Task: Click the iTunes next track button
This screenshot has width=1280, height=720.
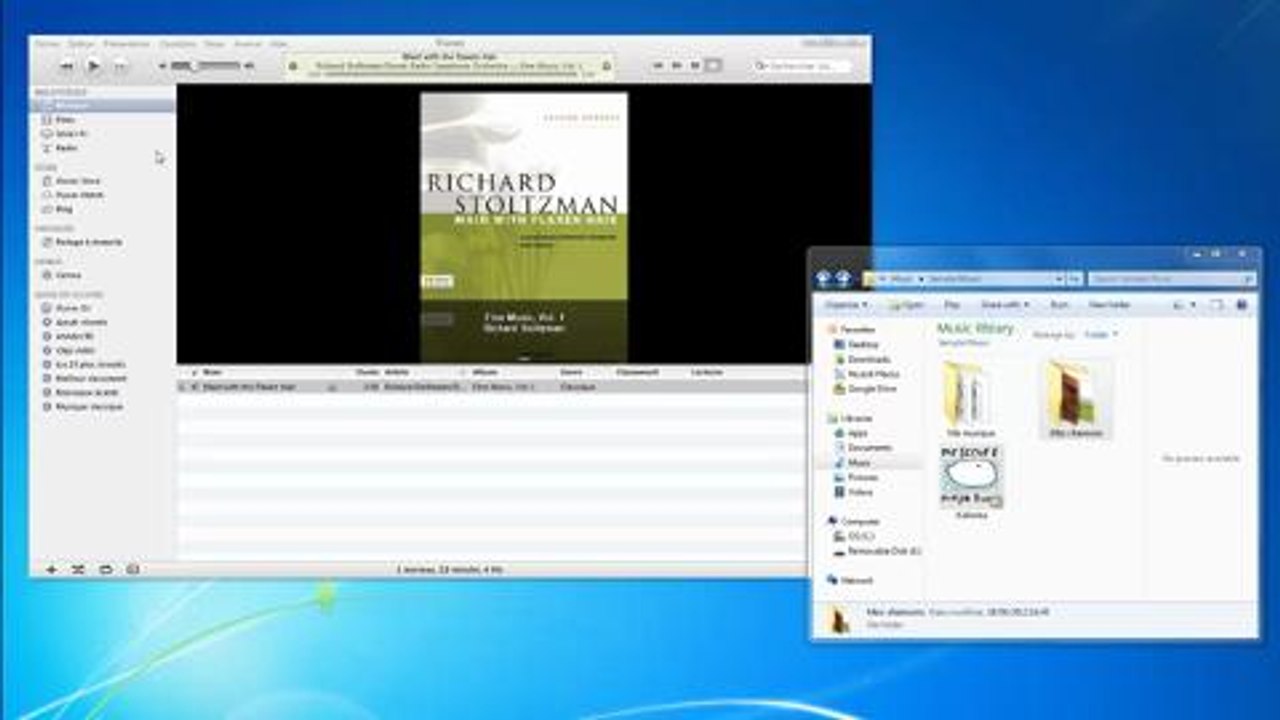Action: (x=119, y=66)
